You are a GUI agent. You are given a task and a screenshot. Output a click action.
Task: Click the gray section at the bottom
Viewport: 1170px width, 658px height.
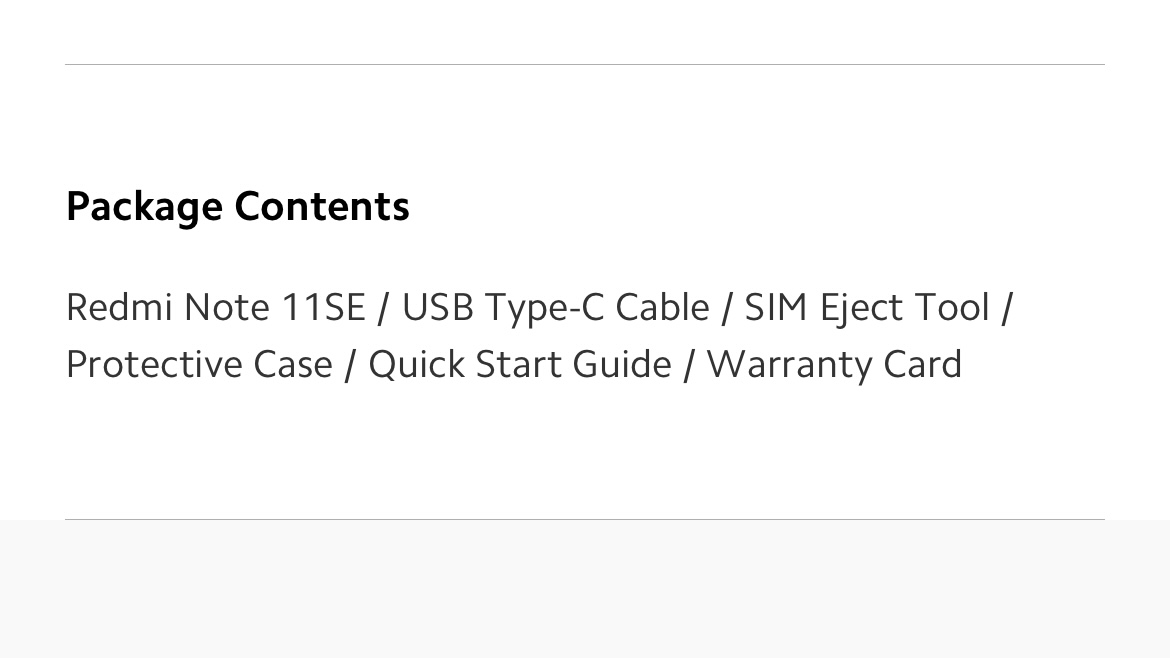pyautogui.click(x=585, y=590)
